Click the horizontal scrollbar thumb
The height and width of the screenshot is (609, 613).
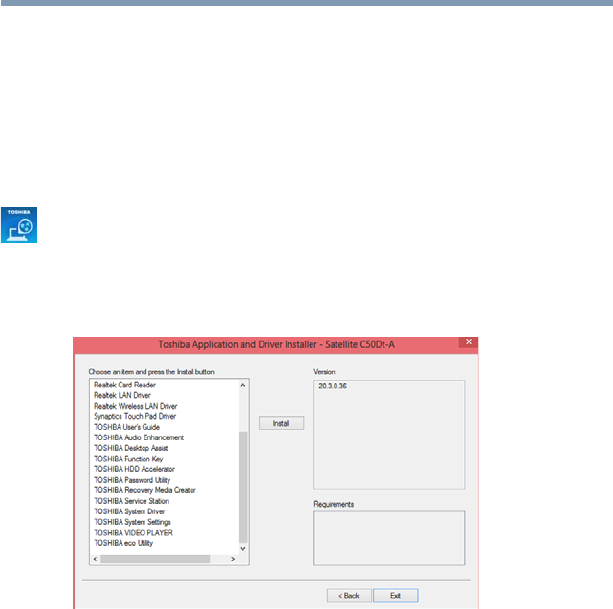click(x=155, y=559)
